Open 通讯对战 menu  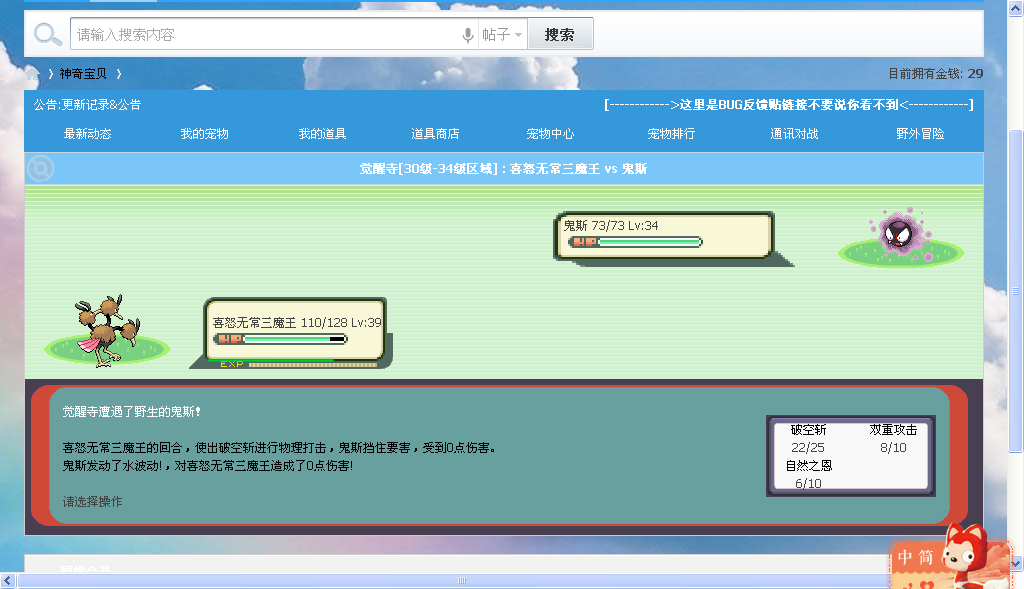[x=793, y=134]
